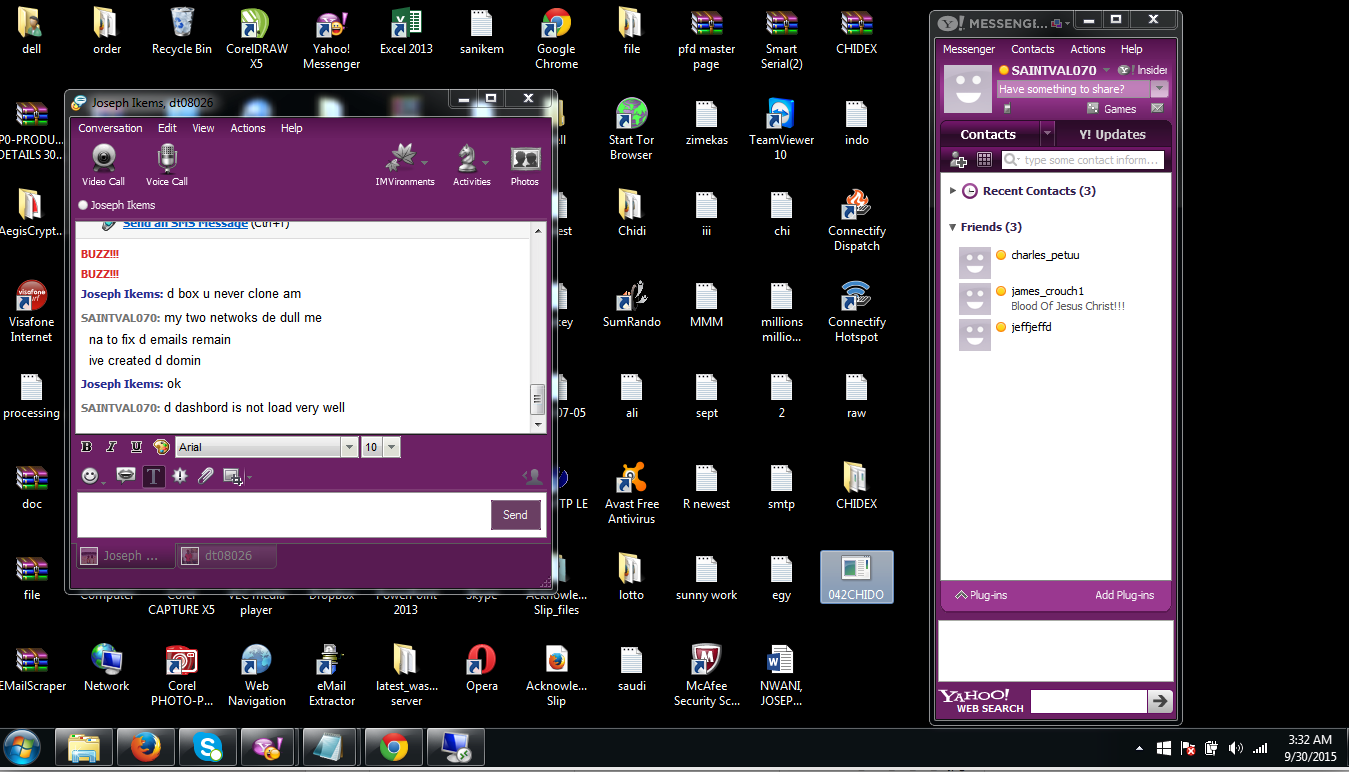Open Actions menu in Yahoo Messenger window
Viewport: 1349px width, 772px height.
click(1088, 49)
